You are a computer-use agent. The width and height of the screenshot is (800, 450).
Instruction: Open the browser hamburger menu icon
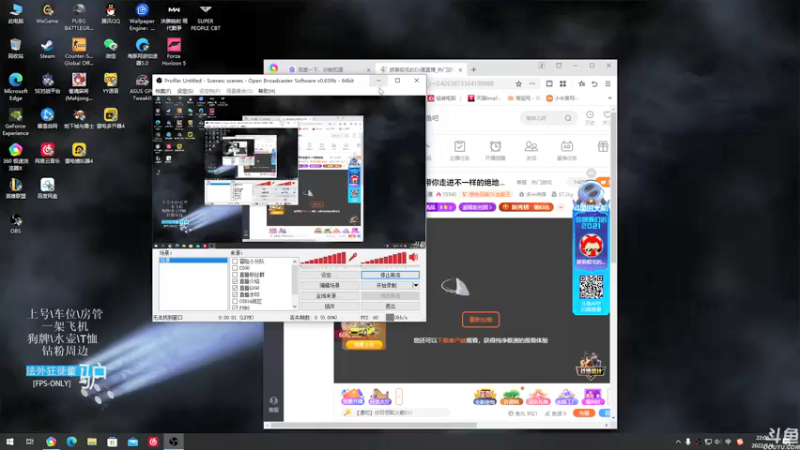[608, 84]
